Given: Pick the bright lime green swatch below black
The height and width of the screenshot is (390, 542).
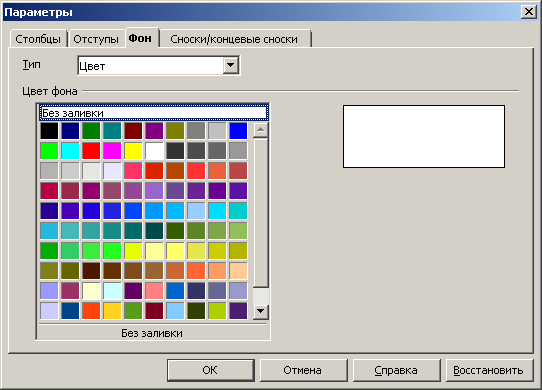Looking at the screenshot, I should point(49,151).
